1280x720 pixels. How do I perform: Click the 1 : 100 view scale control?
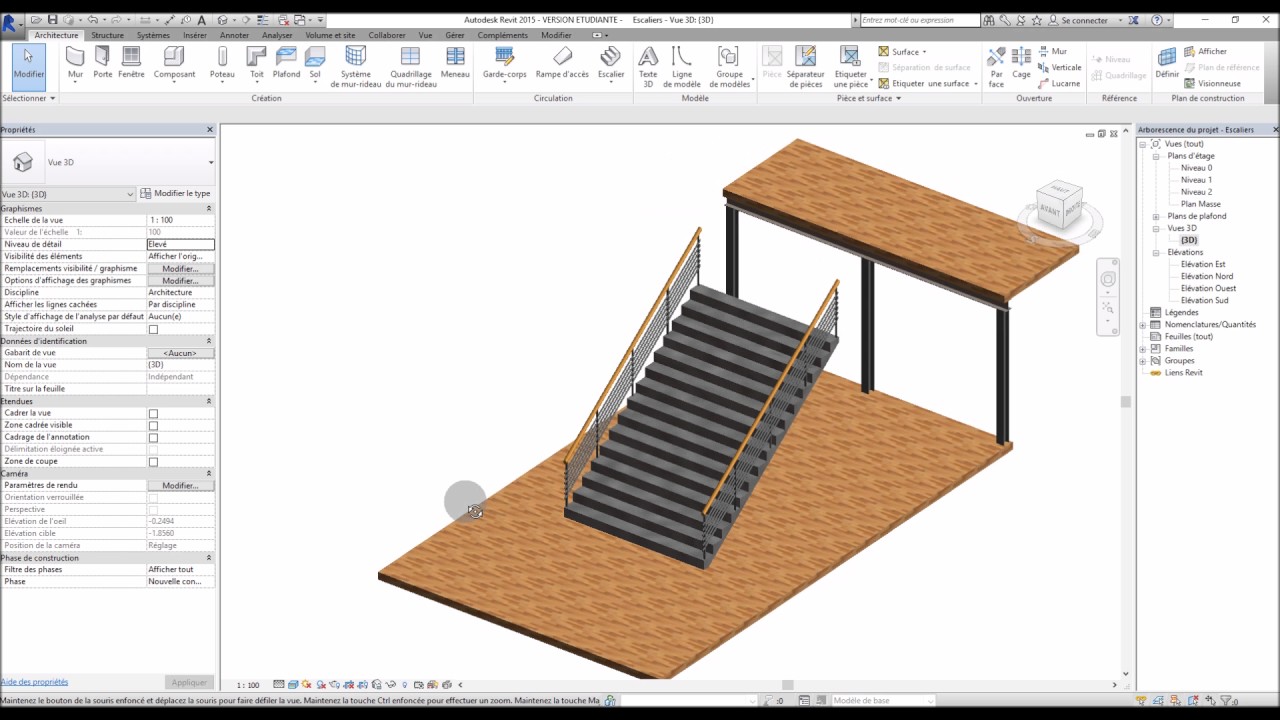click(248, 685)
